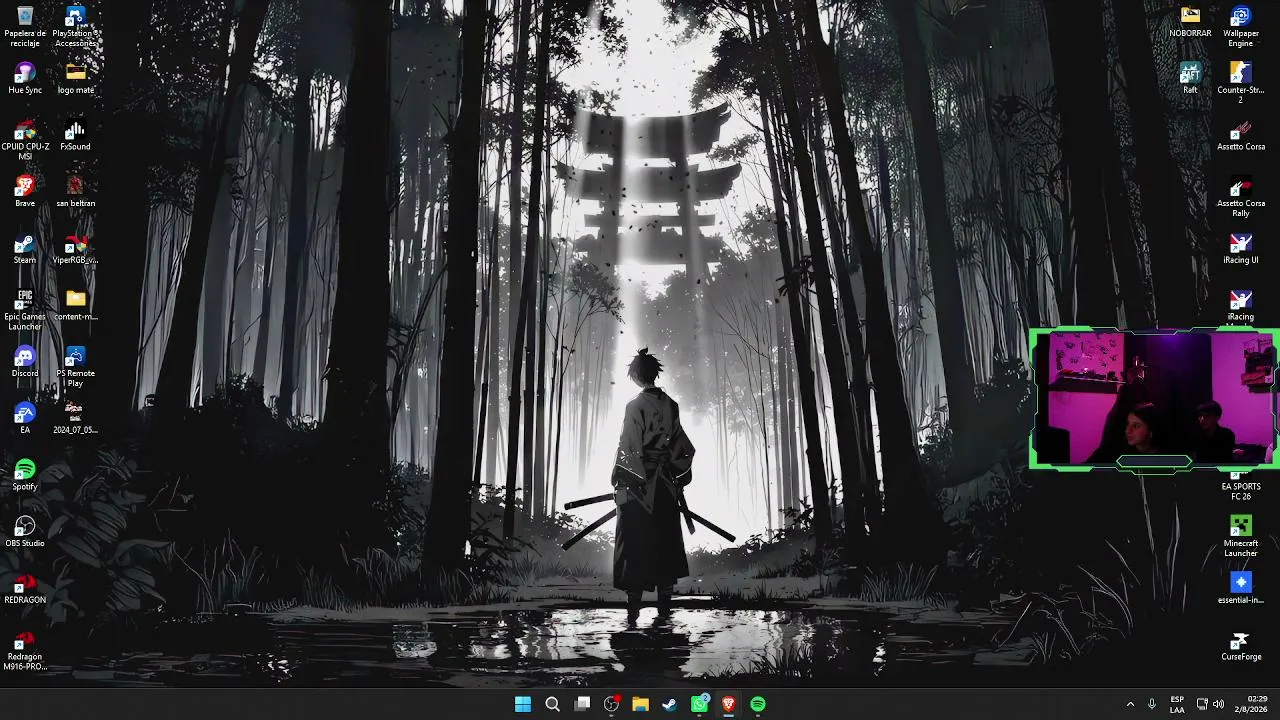Expand the hidden system tray icons
Screen dimensions: 1280x720
(1130, 704)
